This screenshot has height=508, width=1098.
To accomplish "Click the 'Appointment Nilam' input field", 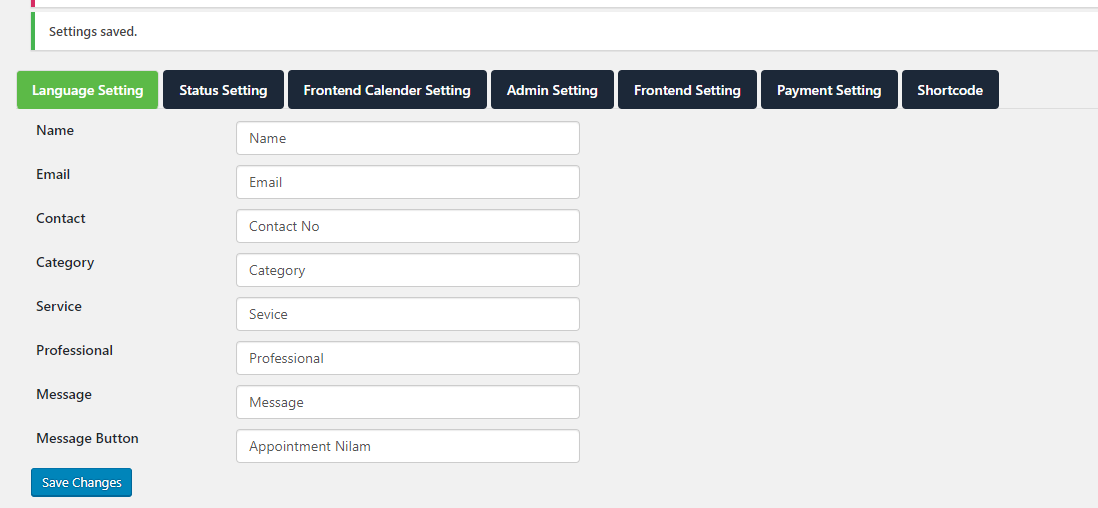I will pos(408,446).
